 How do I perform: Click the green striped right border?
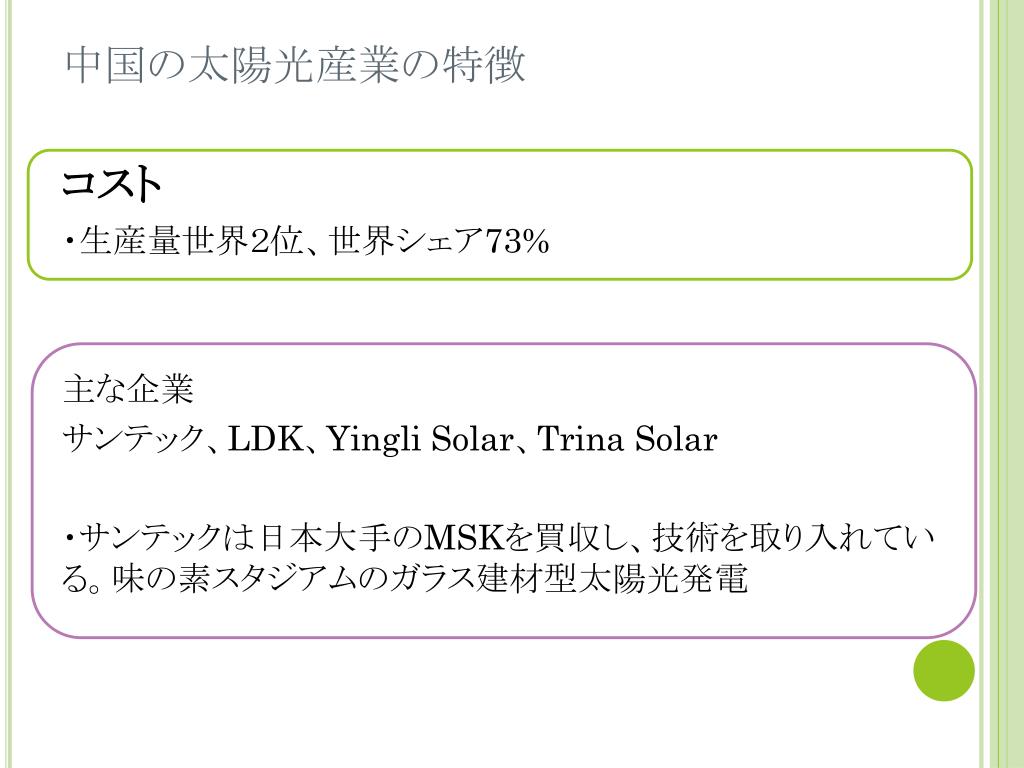click(x=1001, y=384)
